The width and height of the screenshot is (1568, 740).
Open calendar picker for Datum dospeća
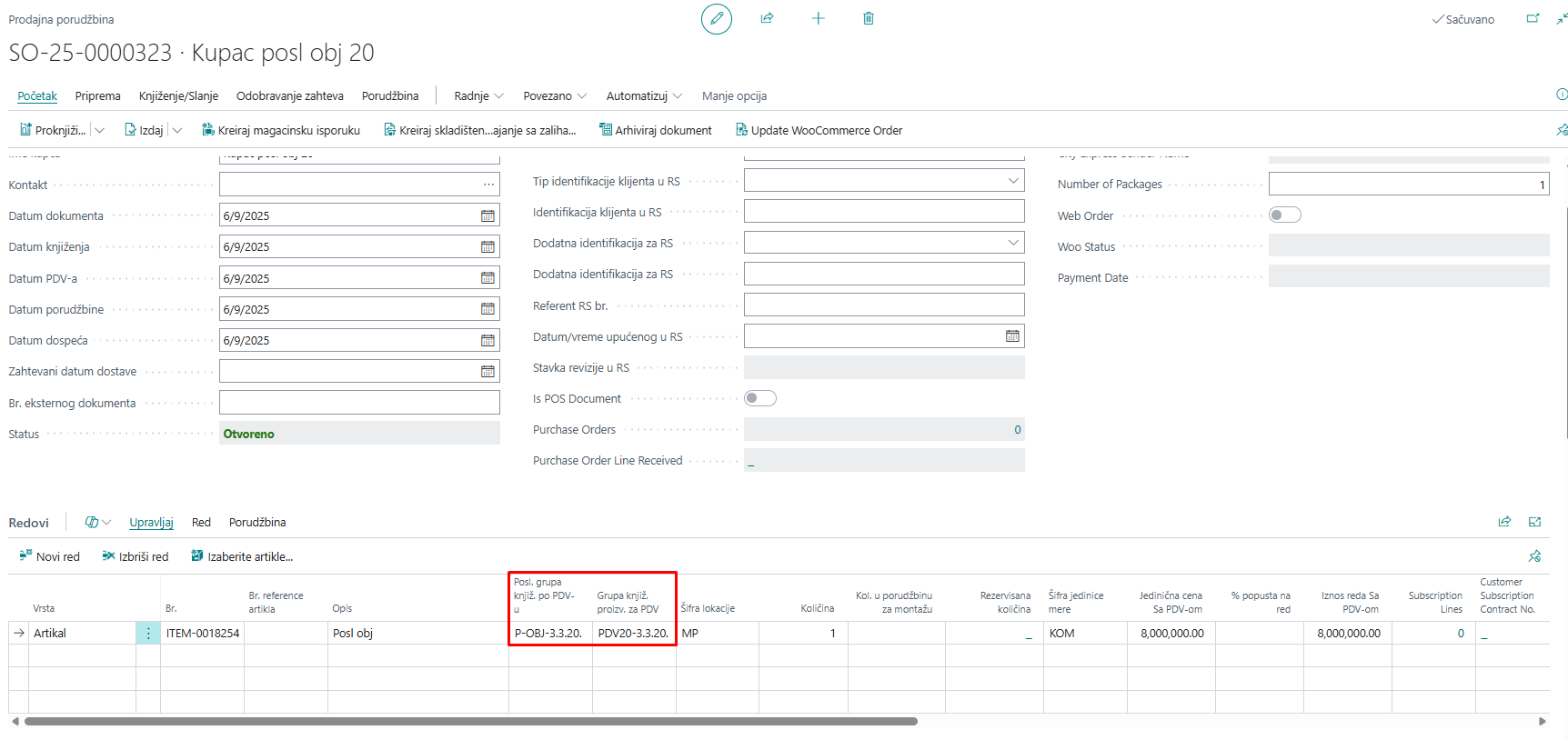[487, 341]
